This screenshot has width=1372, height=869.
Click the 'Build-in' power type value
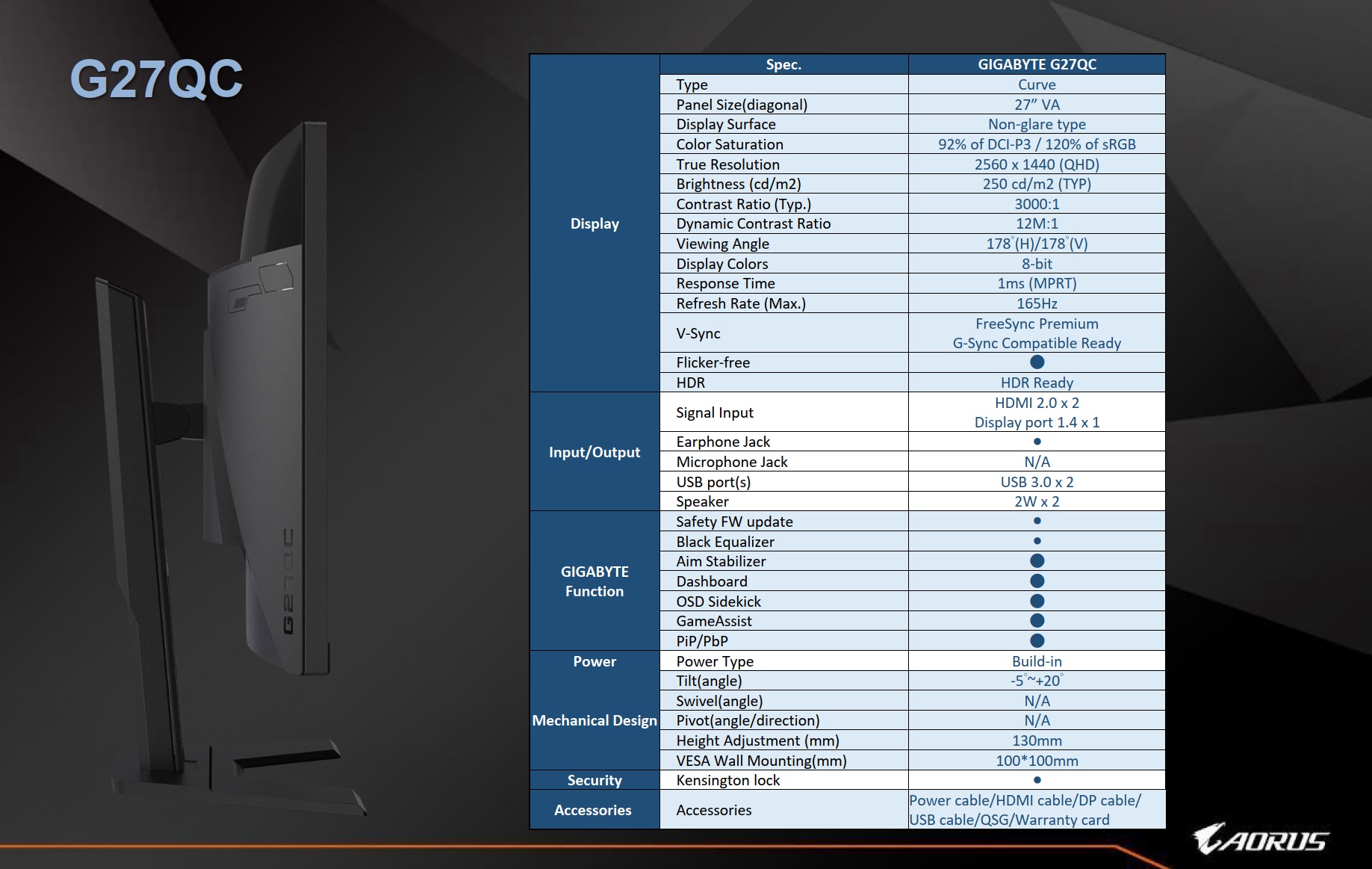point(1037,661)
